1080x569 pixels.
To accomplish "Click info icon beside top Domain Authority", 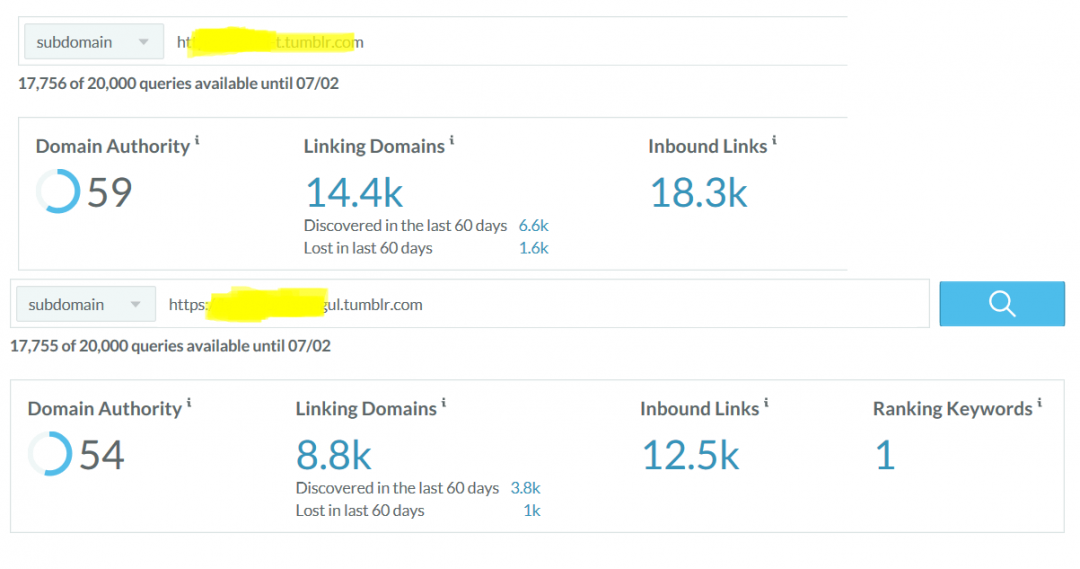I will 197,142.
